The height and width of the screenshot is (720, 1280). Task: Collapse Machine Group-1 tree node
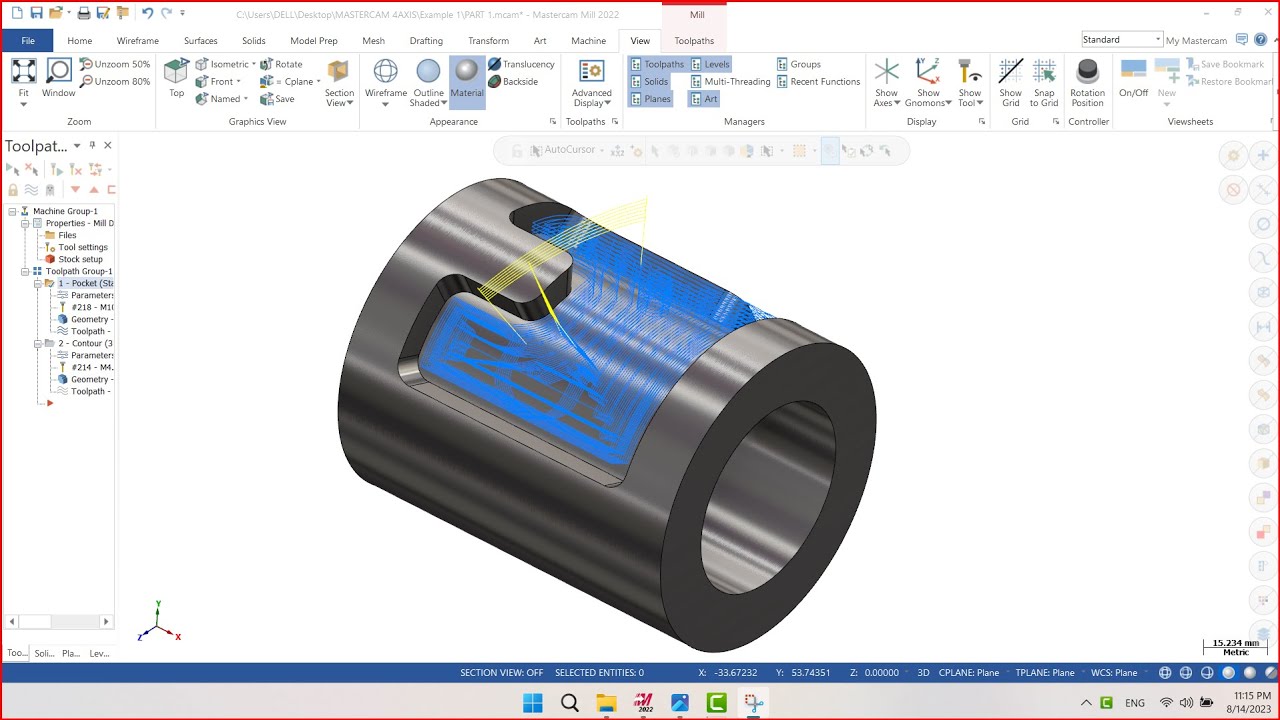12,211
